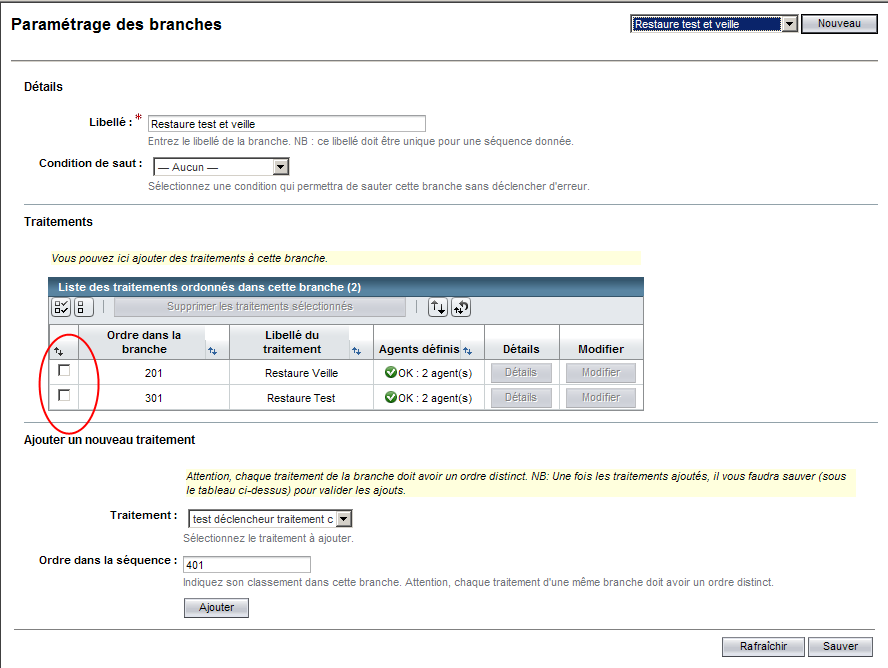Click the select-all rows toolbar icon
Viewport: 888px width, 668px height.
(x=61, y=308)
